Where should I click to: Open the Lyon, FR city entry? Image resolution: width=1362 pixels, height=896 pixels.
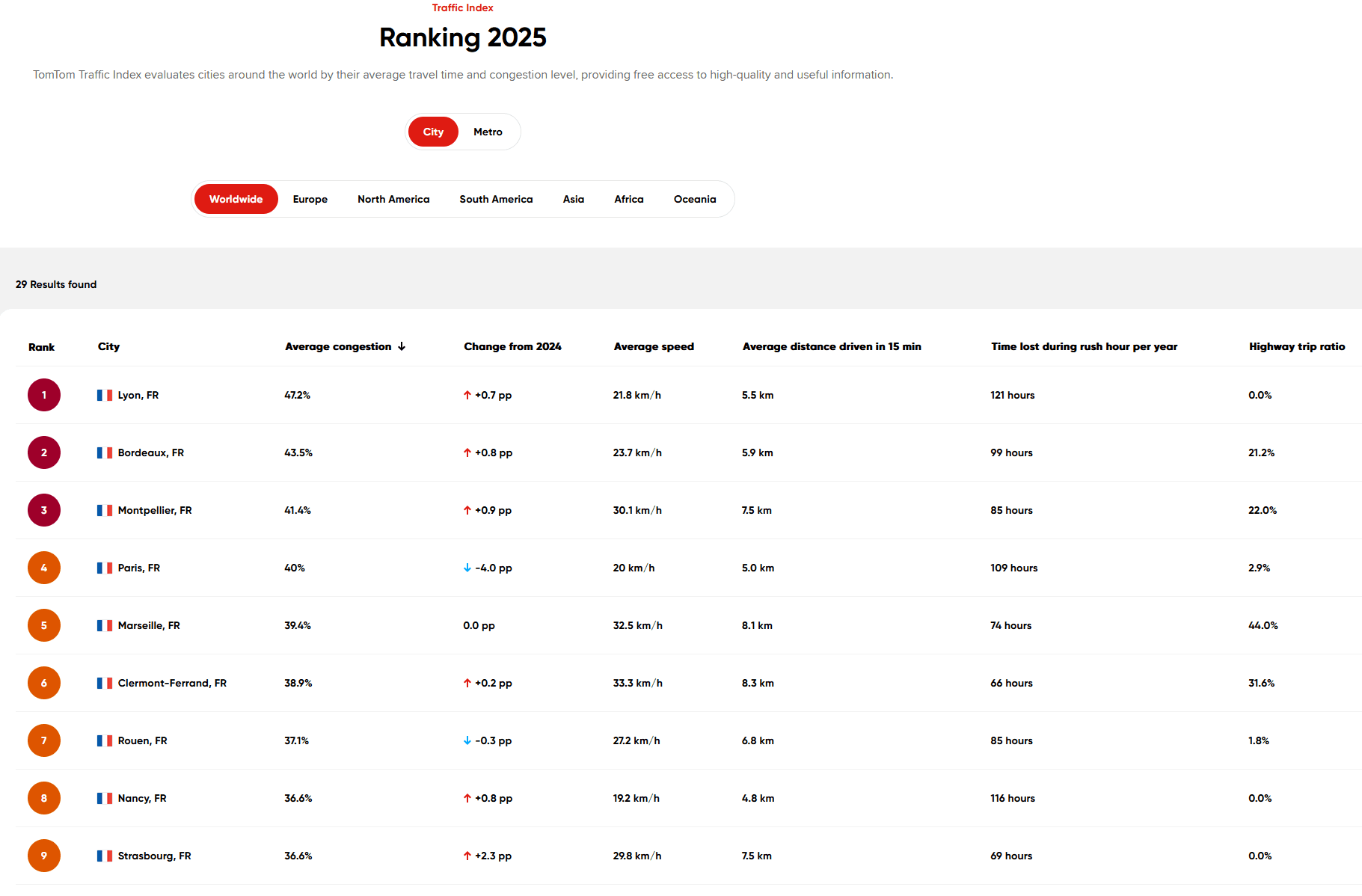[x=138, y=395]
